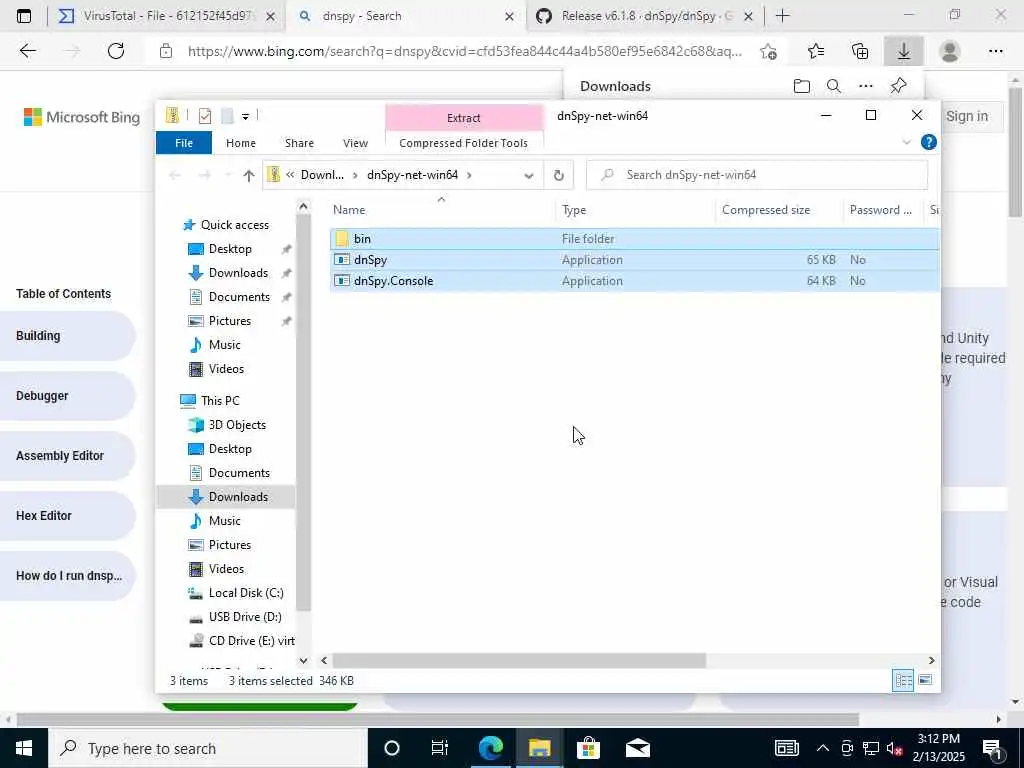1024x768 pixels.
Task: Open Mail app from taskbar
Action: (x=637, y=748)
